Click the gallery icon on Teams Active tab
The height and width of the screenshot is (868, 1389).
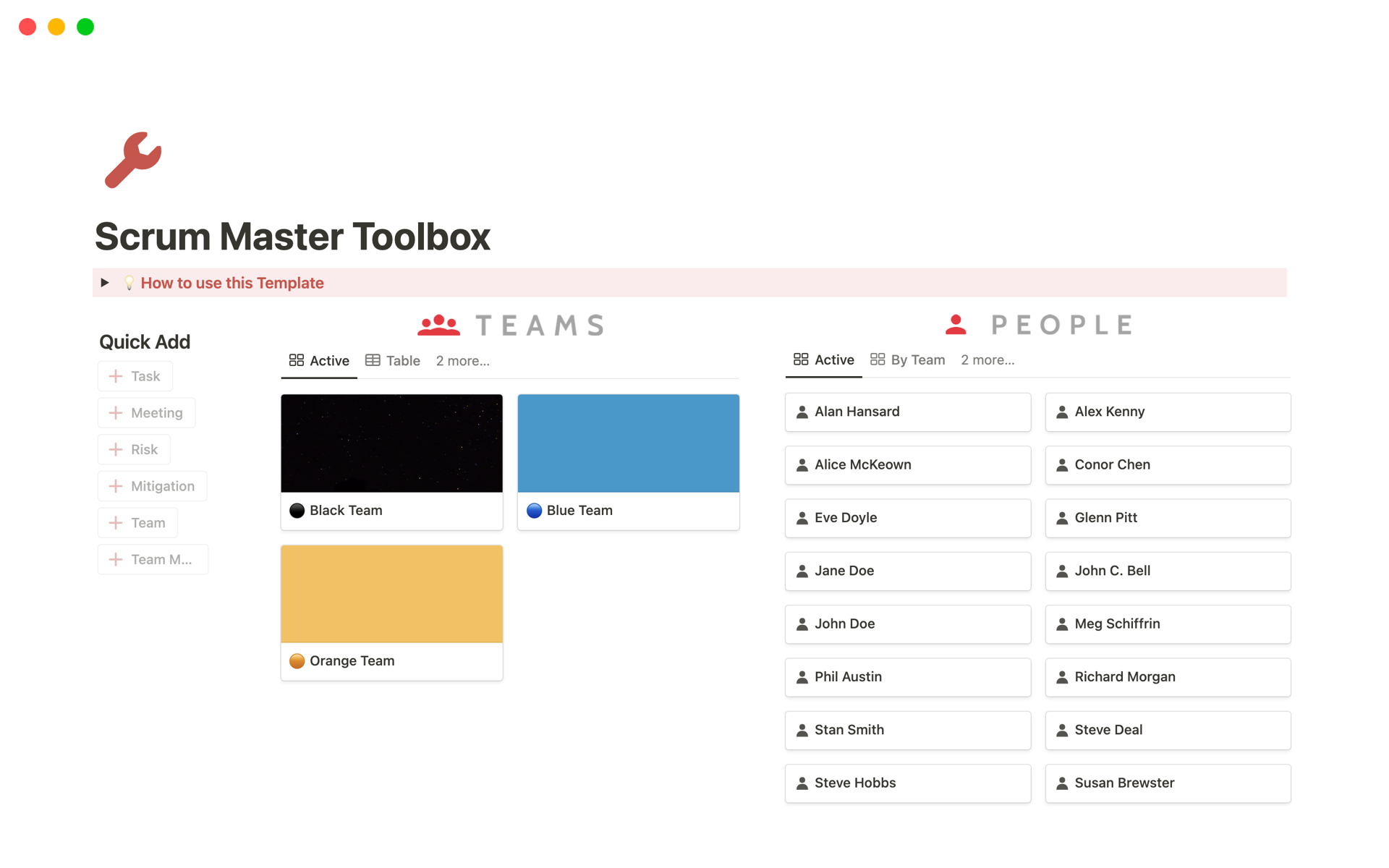(297, 360)
